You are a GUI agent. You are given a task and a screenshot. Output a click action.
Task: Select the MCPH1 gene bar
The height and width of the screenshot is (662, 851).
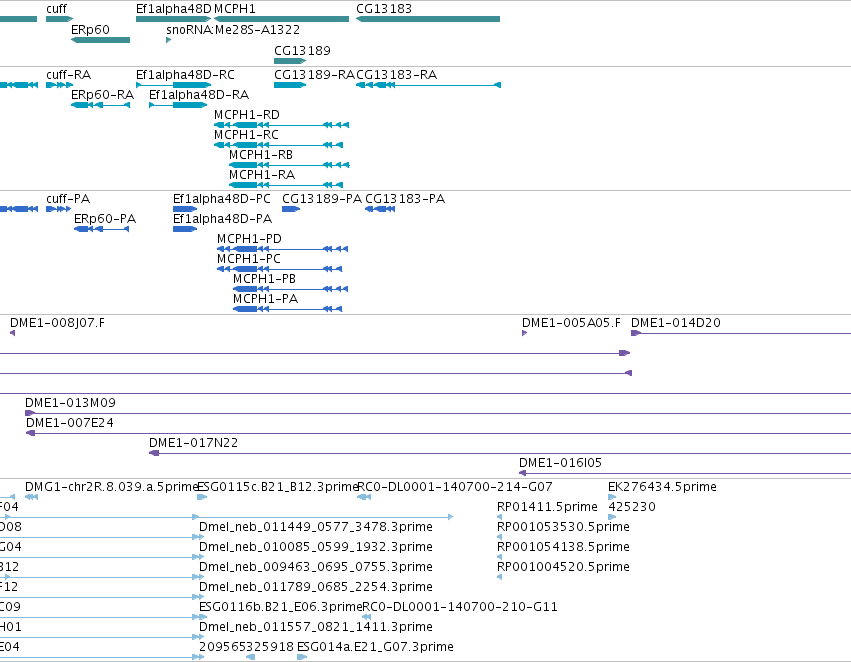(282, 19)
